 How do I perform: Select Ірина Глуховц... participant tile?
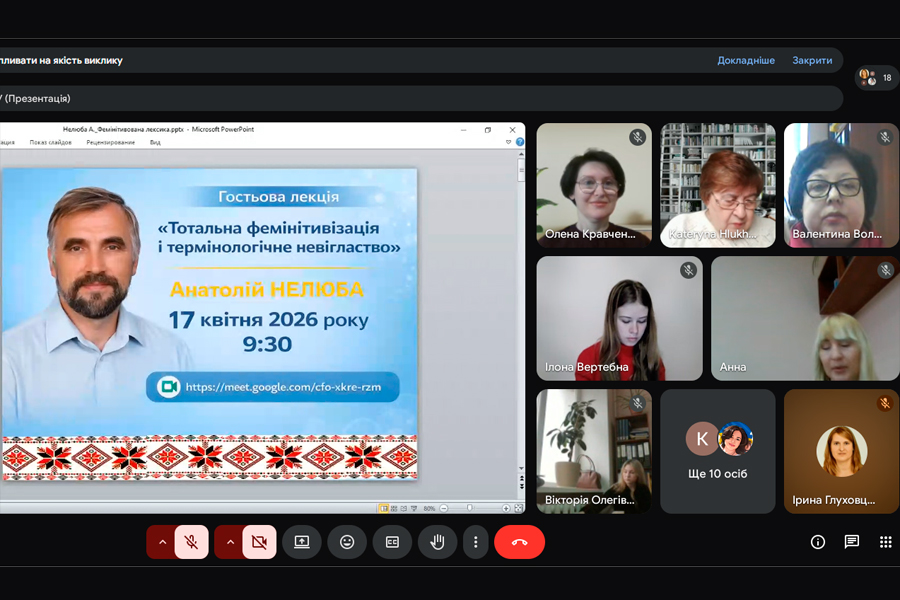click(x=841, y=451)
